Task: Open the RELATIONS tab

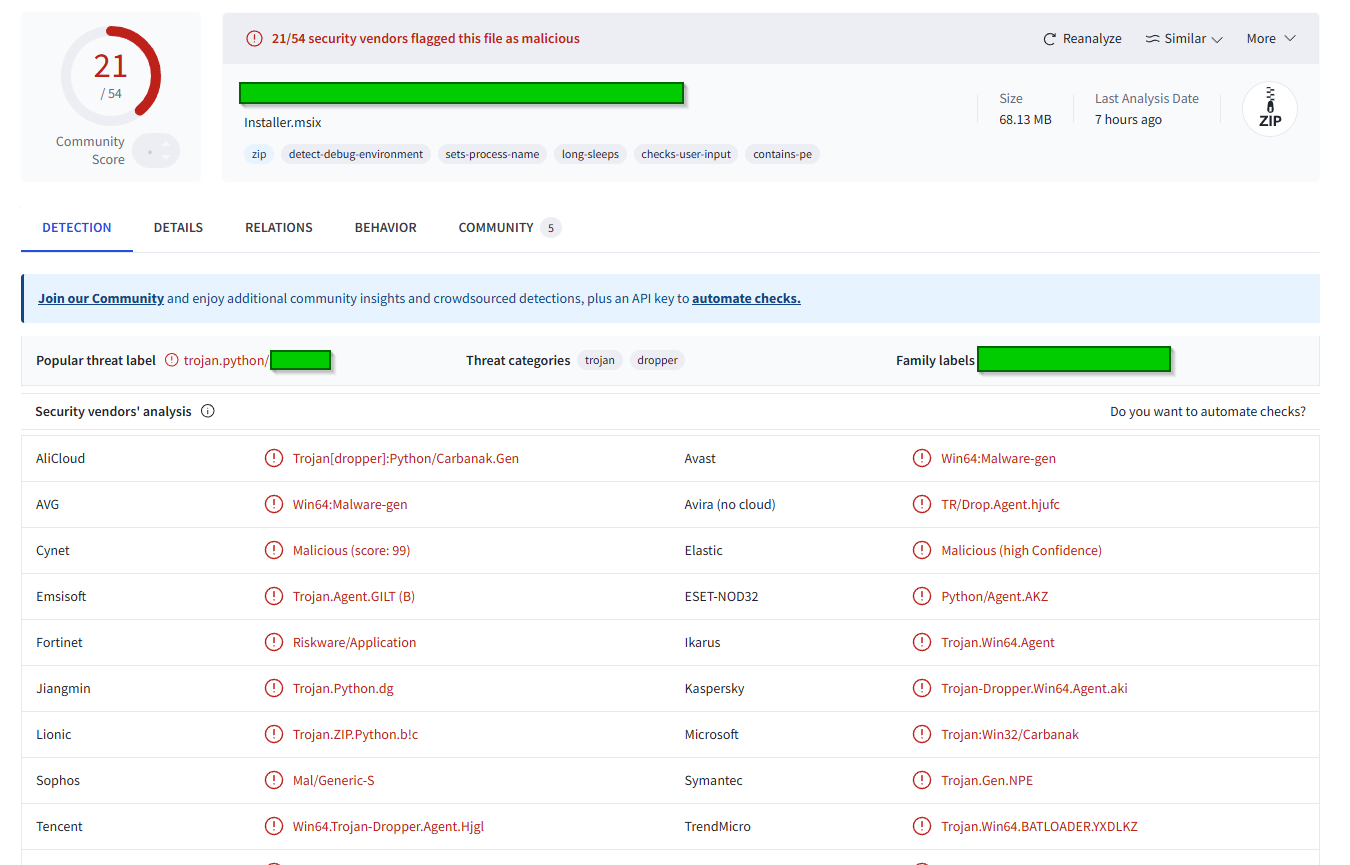Action: tap(278, 227)
